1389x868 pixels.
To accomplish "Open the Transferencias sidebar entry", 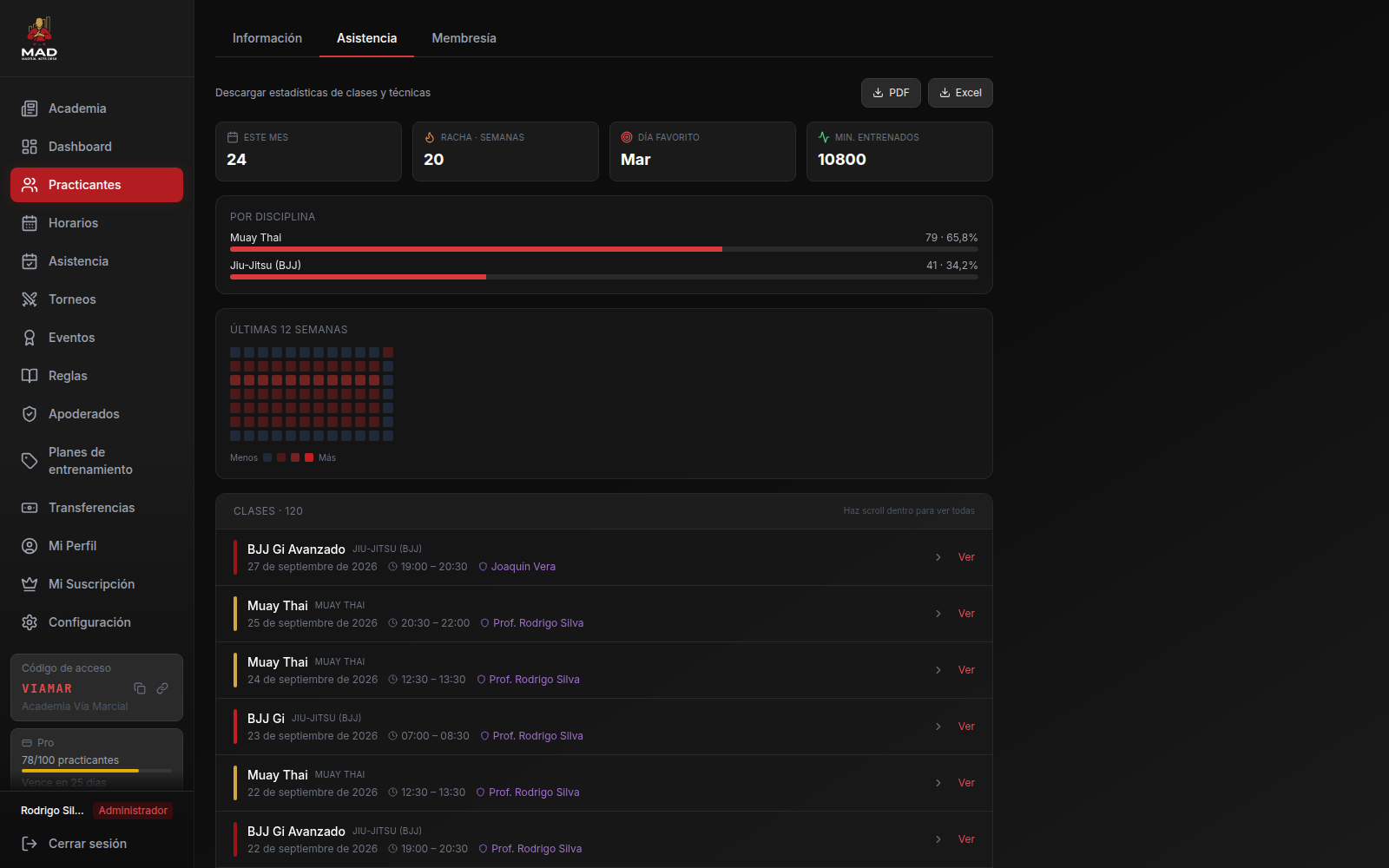I will click(x=96, y=508).
